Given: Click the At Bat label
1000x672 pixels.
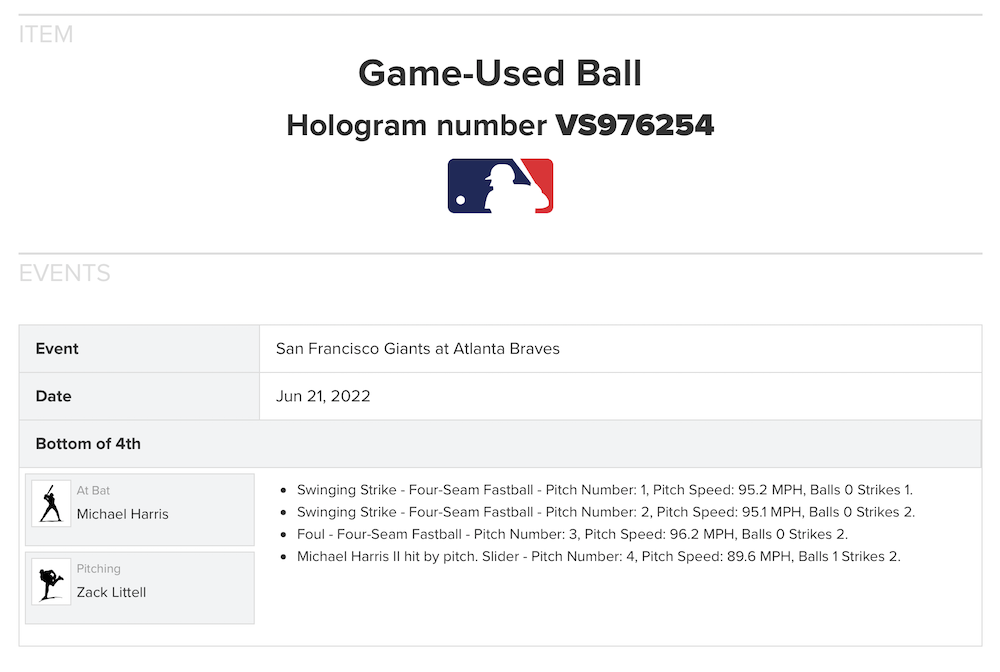Looking at the screenshot, I should point(93,491).
